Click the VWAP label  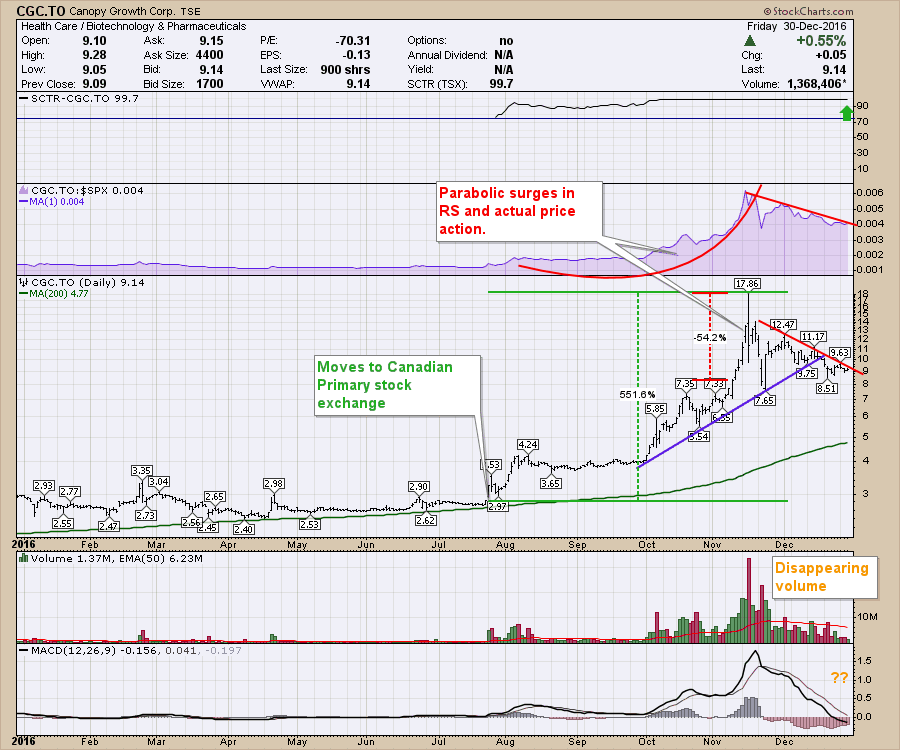click(x=277, y=84)
